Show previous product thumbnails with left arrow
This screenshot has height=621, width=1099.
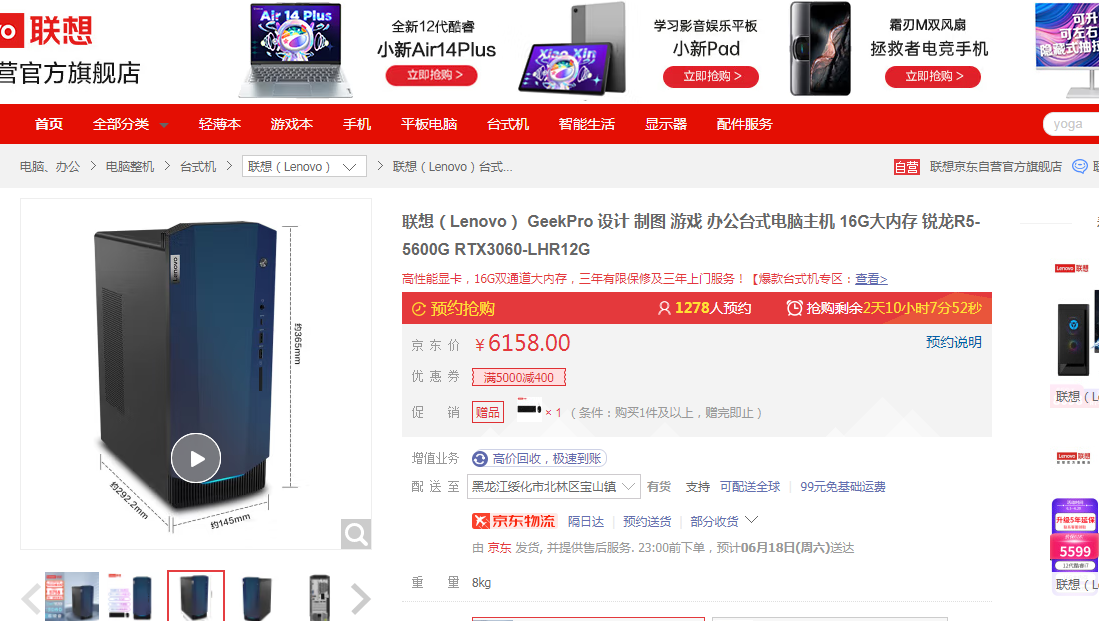coord(31,598)
